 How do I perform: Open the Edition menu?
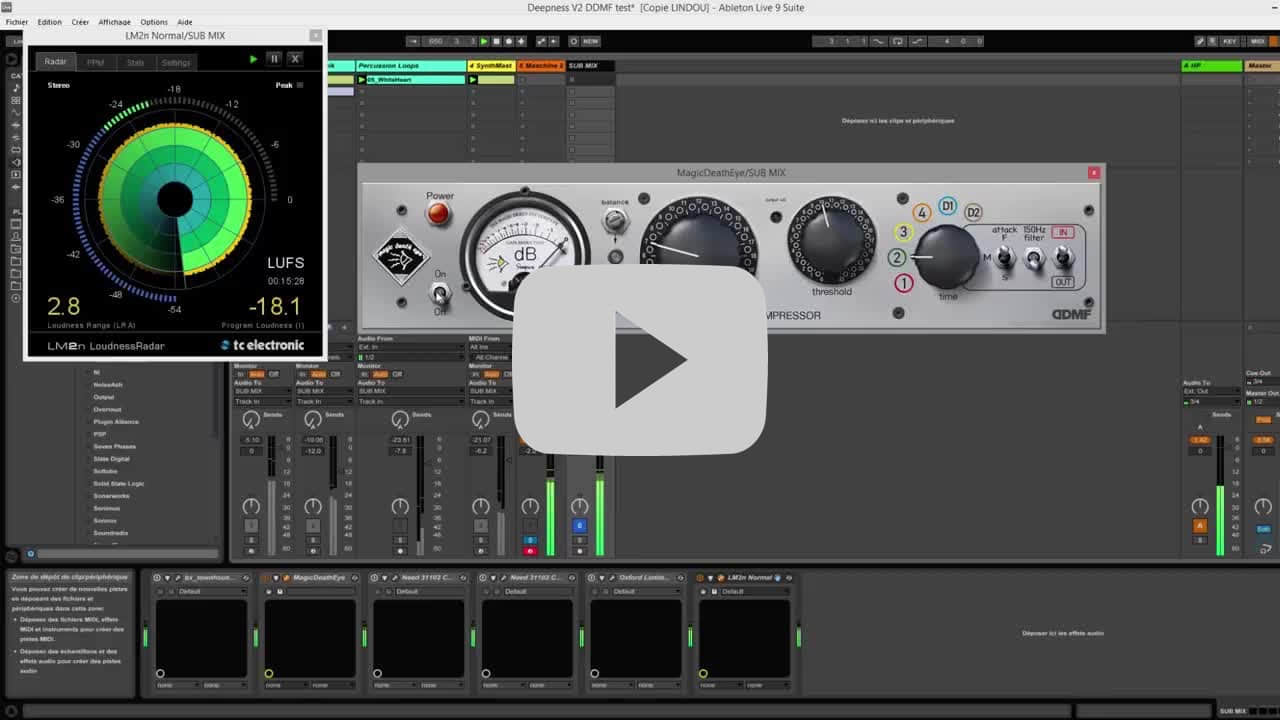(x=49, y=22)
